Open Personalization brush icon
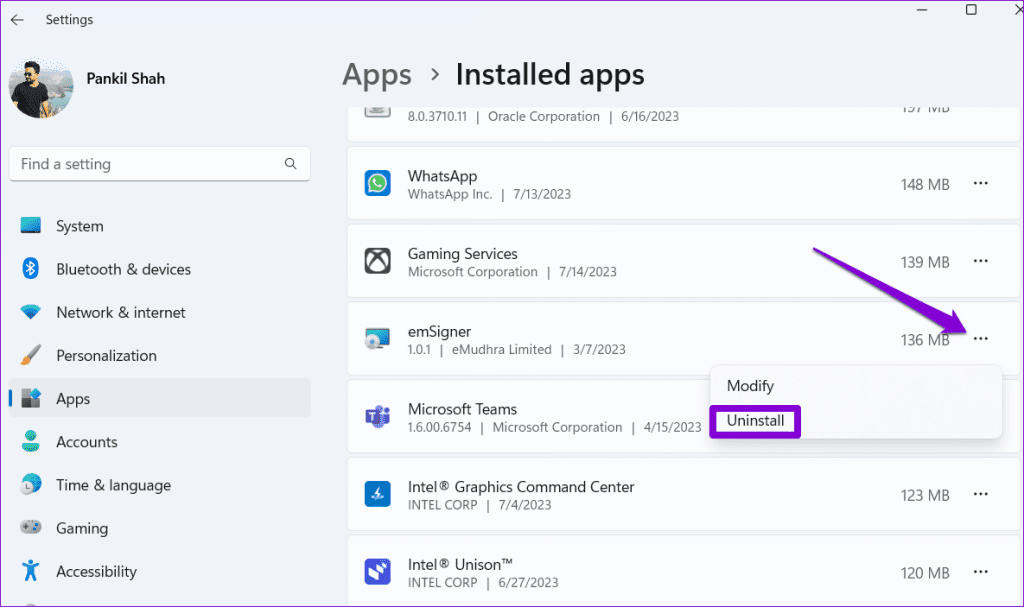1024x607 pixels. point(31,355)
